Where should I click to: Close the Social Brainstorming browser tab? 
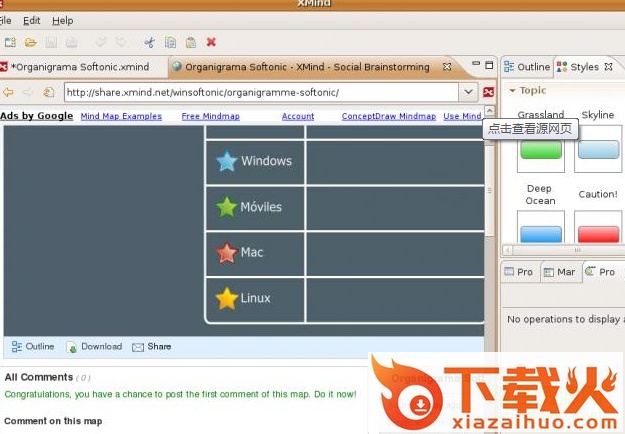[x=447, y=67]
